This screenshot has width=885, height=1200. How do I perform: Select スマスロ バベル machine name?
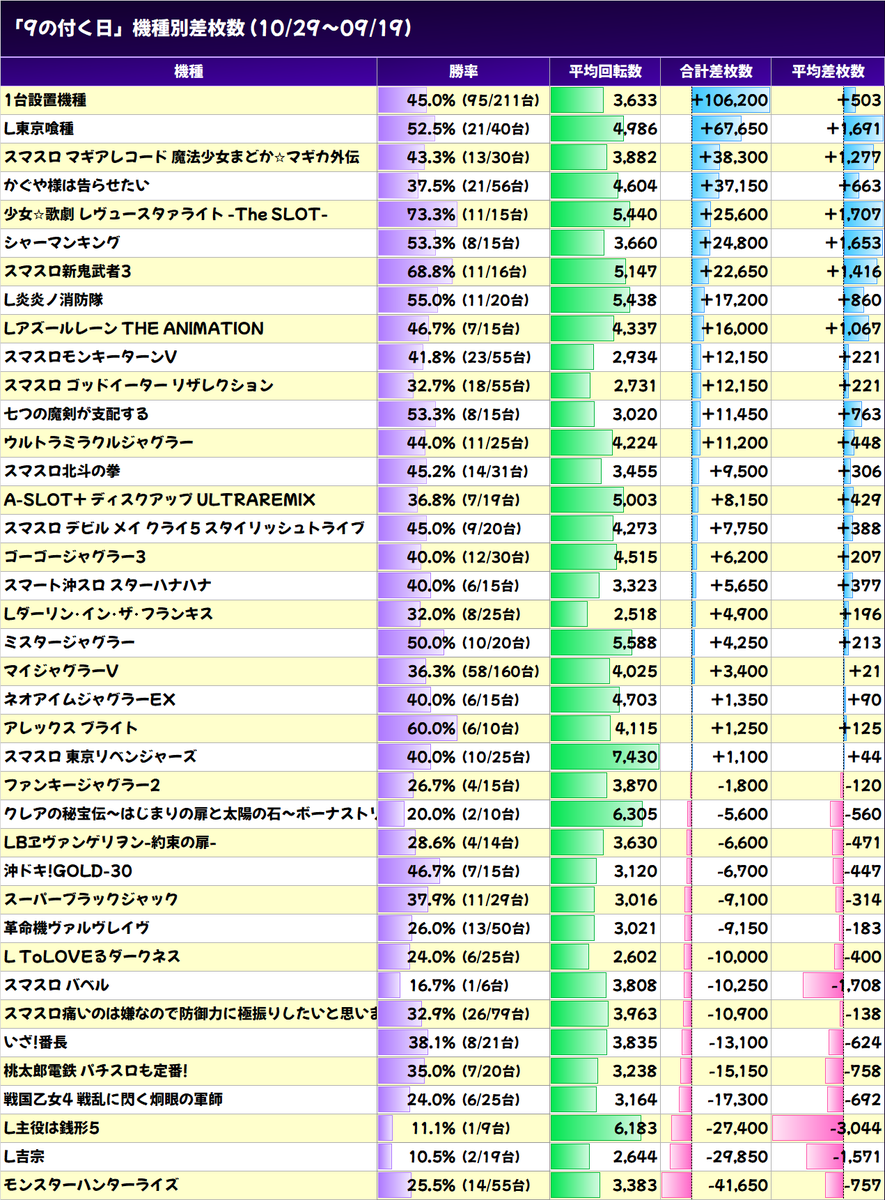point(56,984)
